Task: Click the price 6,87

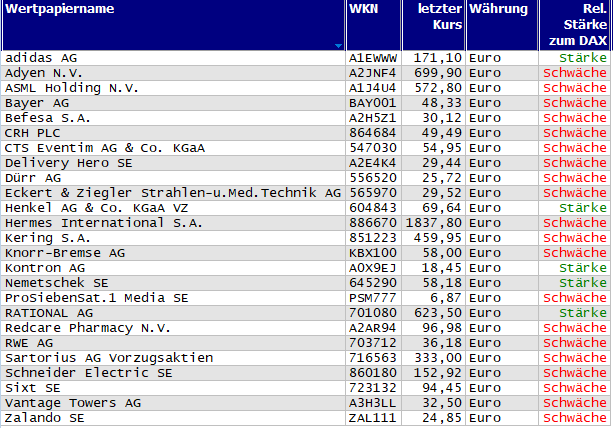Action: click(x=446, y=298)
